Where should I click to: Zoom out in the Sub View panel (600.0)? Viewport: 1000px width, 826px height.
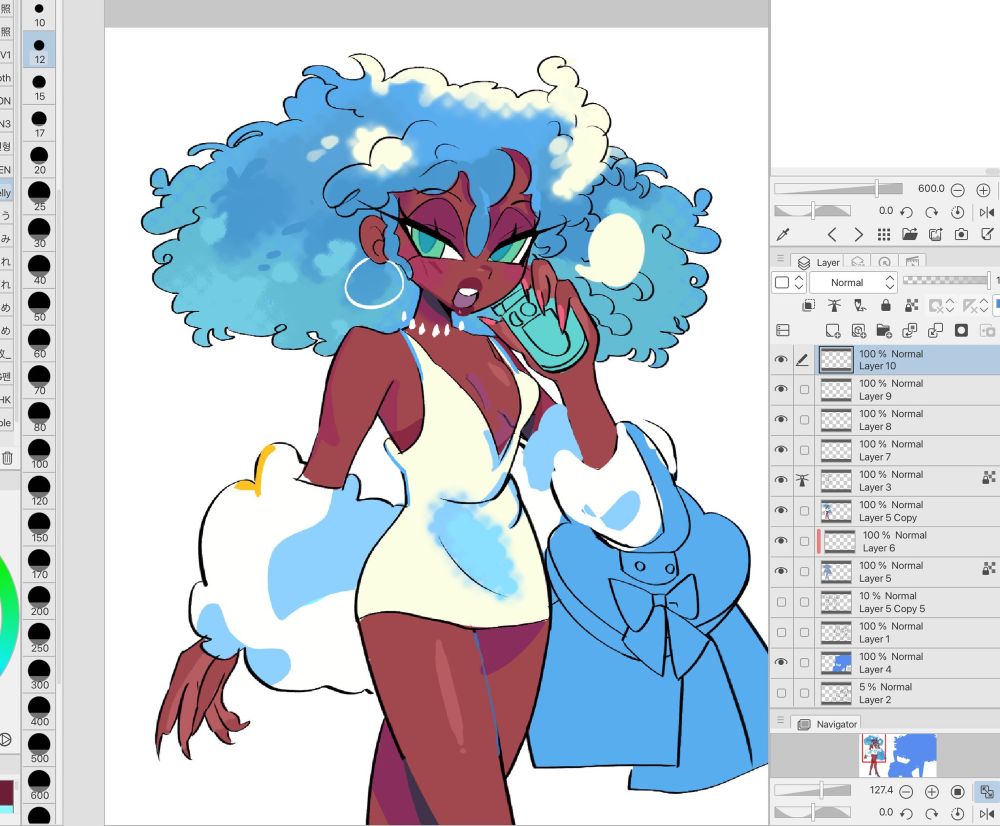point(957,190)
